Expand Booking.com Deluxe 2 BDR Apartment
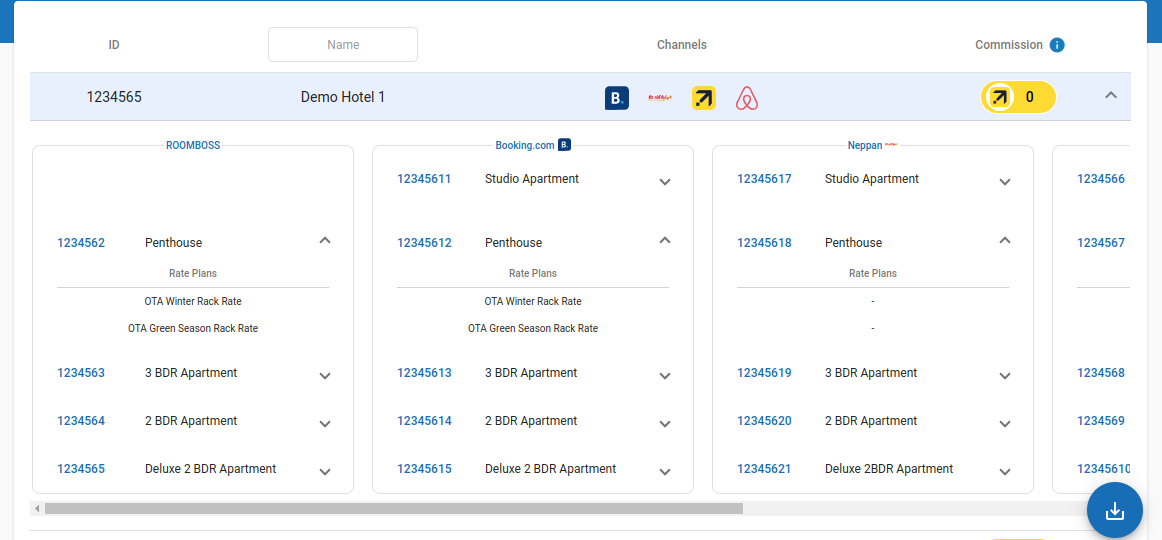Screen dimensions: 1162x540 665,471
